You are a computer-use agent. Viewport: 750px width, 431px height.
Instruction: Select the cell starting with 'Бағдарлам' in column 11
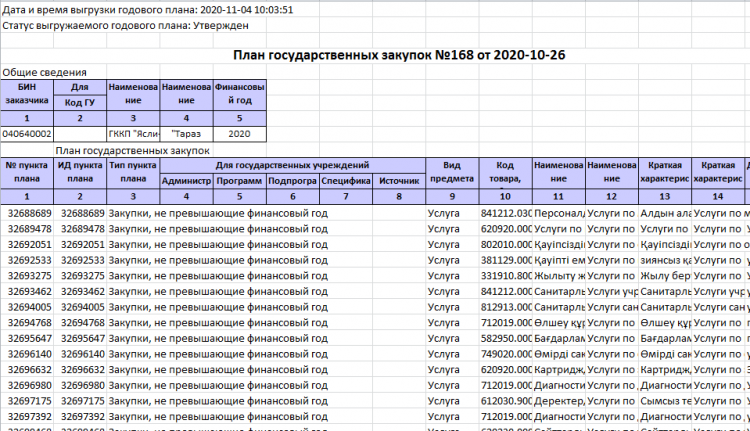click(x=559, y=339)
